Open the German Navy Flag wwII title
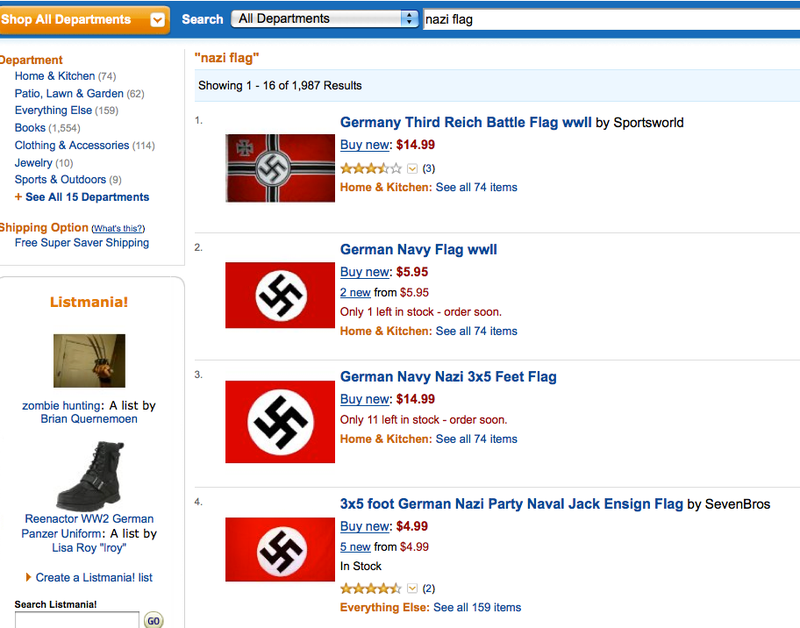 [418, 249]
